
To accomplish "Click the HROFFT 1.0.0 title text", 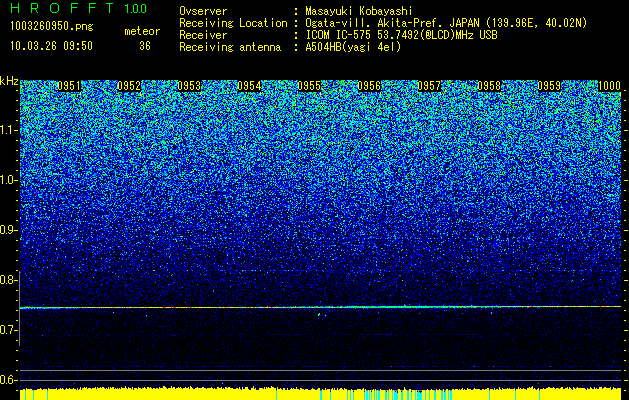I will pos(79,8).
